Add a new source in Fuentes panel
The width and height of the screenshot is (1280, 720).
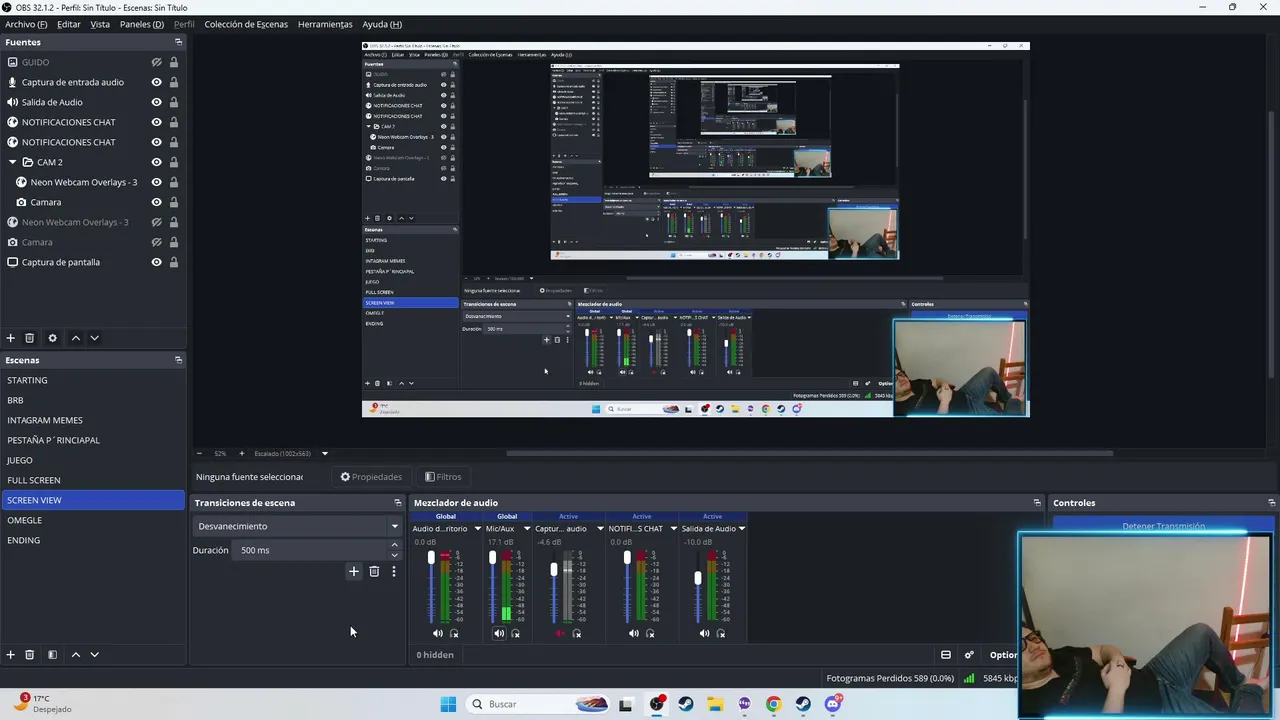click(x=11, y=338)
